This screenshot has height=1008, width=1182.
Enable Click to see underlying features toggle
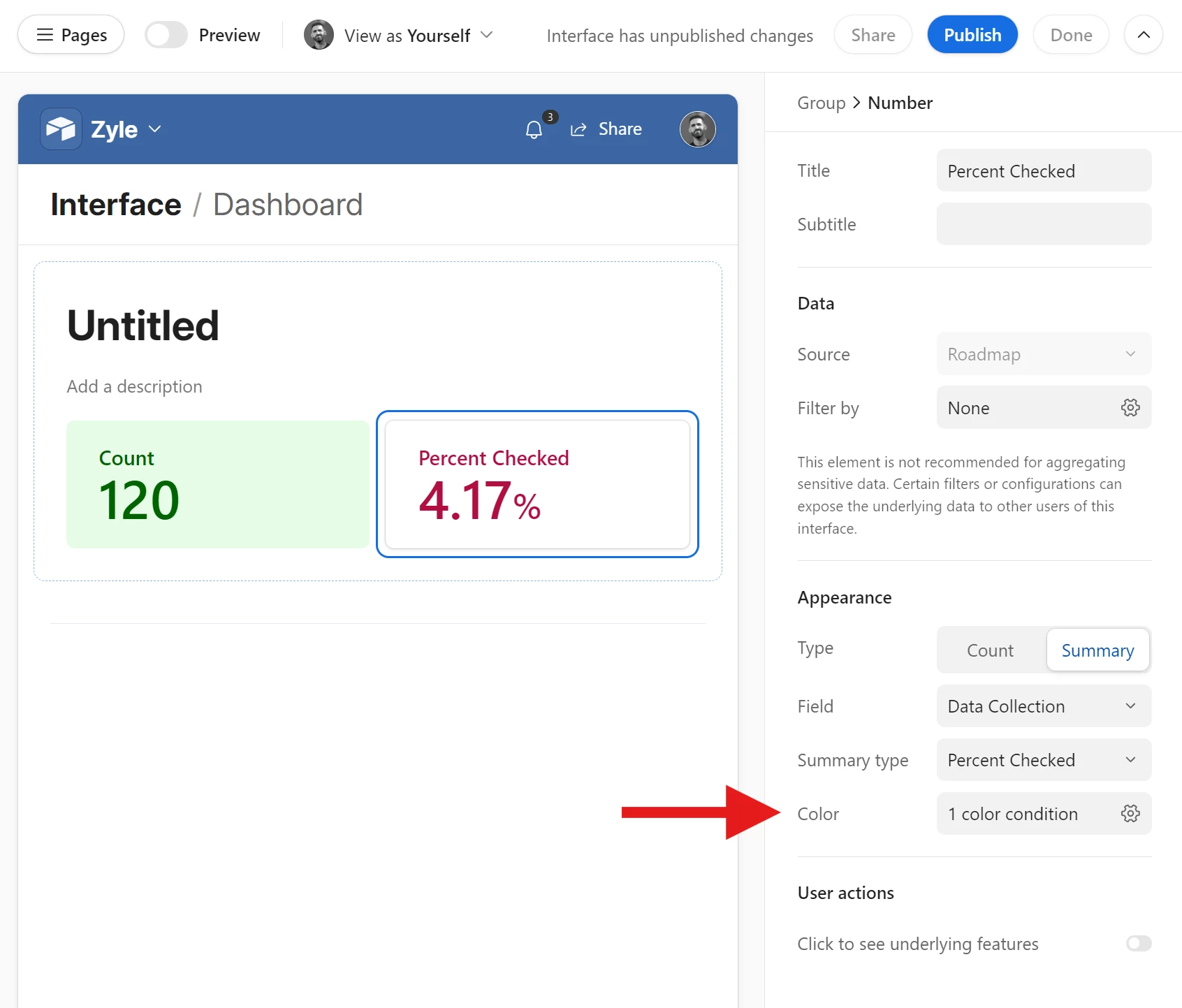tap(1138, 944)
